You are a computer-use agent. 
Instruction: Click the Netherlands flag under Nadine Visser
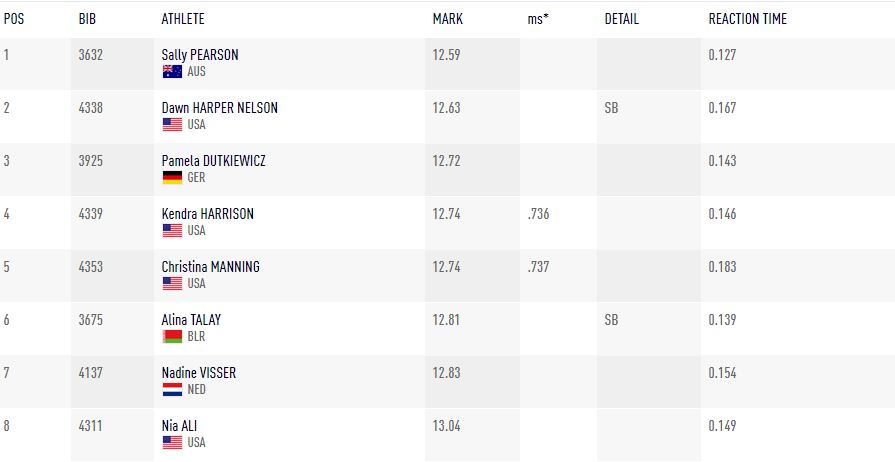[x=172, y=390]
